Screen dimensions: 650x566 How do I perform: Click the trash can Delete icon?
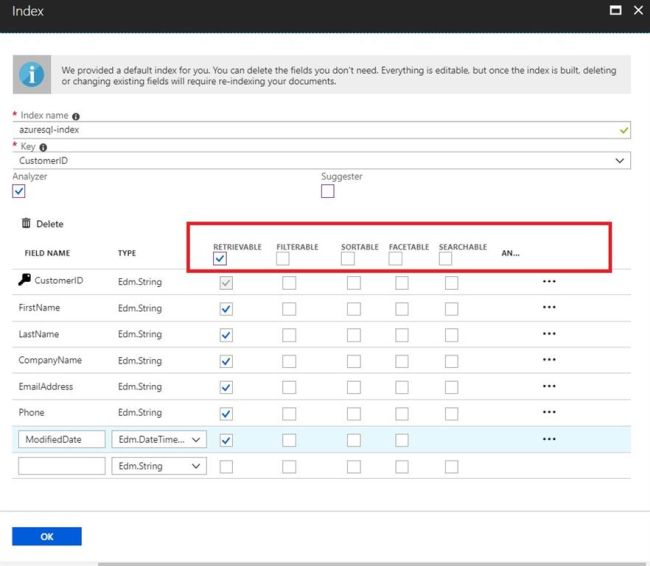click(26, 223)
